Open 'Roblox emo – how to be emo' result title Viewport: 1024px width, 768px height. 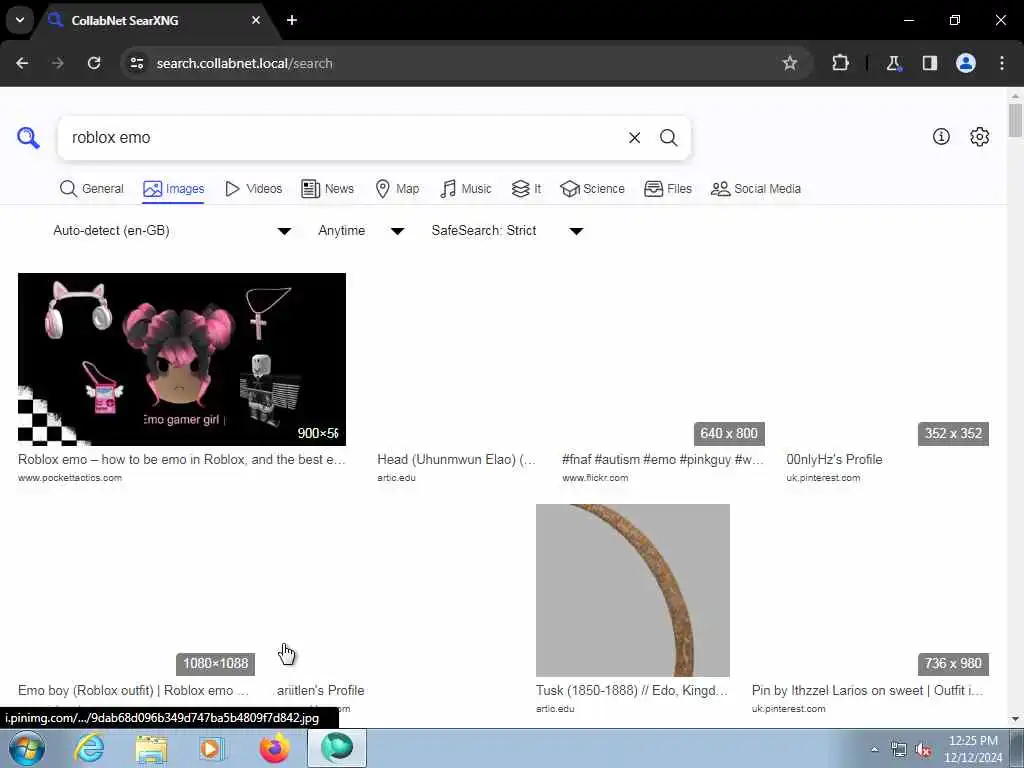(x=182, y=460)
